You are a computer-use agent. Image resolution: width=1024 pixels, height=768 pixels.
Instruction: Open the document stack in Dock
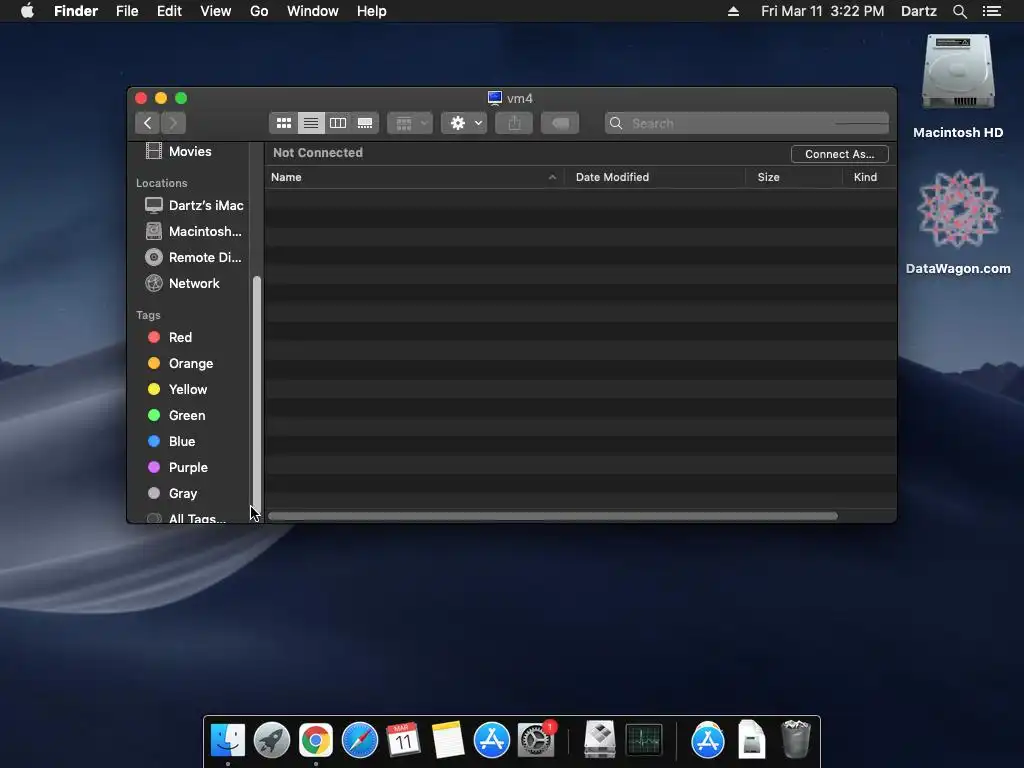[x=752, y=740]
